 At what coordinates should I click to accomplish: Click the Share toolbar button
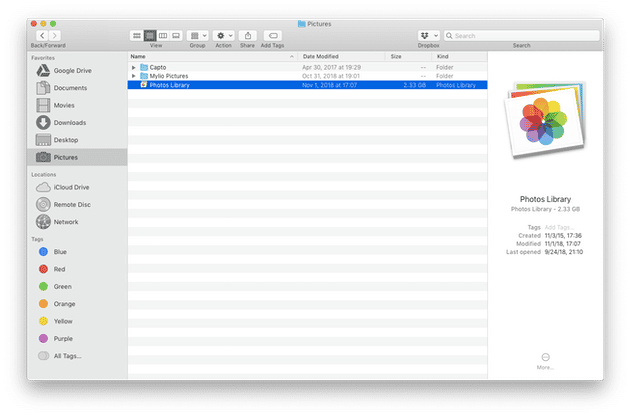[248, 35]
